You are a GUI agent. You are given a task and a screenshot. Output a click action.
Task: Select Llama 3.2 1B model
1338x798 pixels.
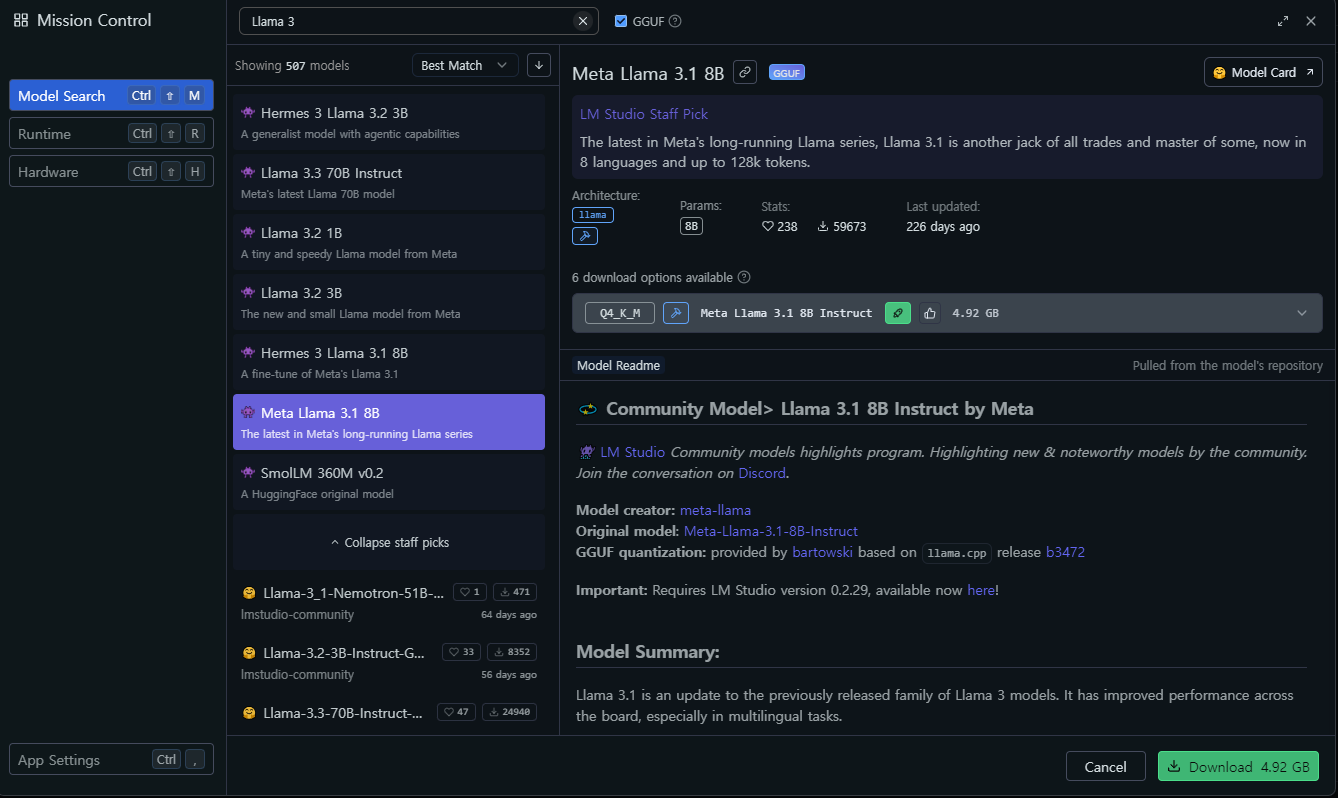tap(389, 242)
